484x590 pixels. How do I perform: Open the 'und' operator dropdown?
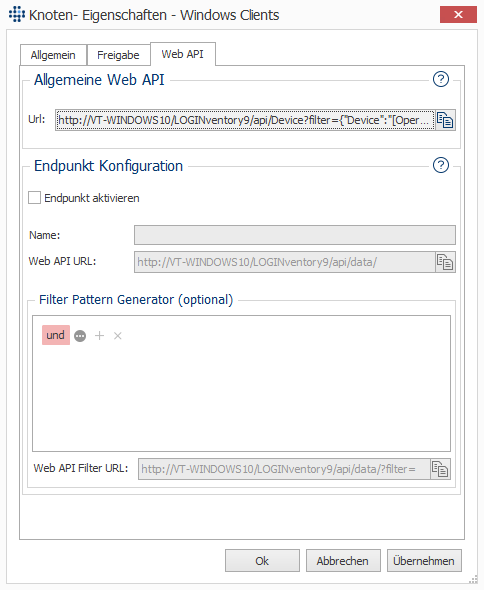coord(56,335)
